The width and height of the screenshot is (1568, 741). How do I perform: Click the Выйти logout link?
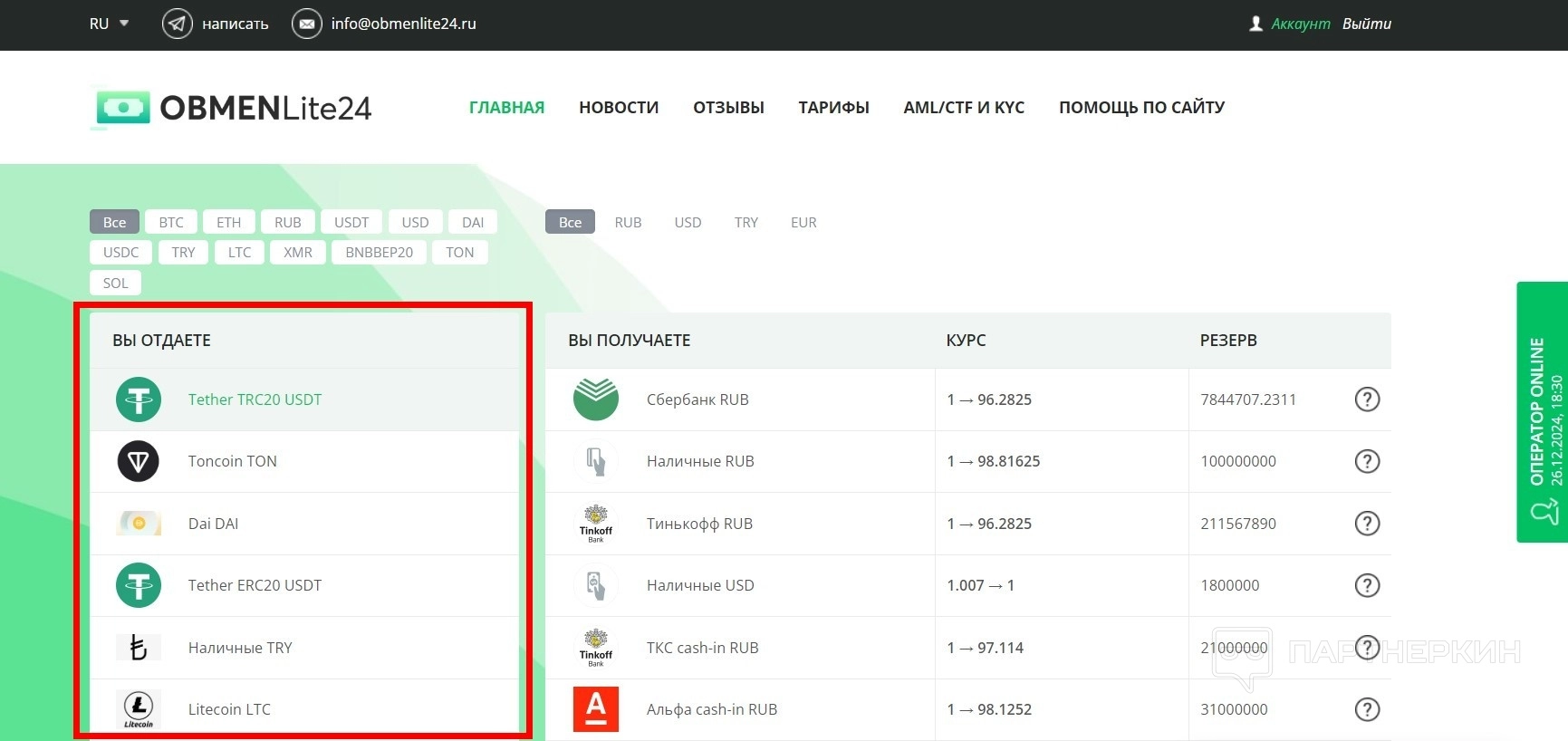(x=1367, y=24)
